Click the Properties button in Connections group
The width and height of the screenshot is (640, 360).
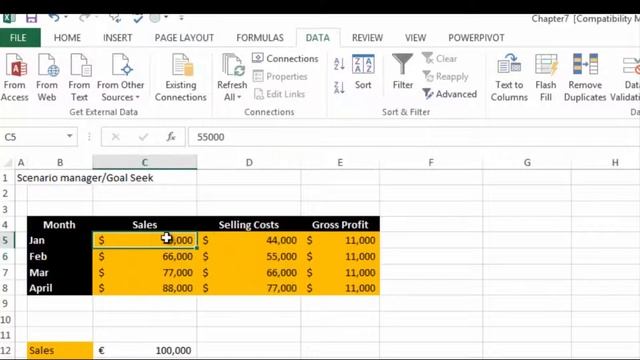(280, 76)
